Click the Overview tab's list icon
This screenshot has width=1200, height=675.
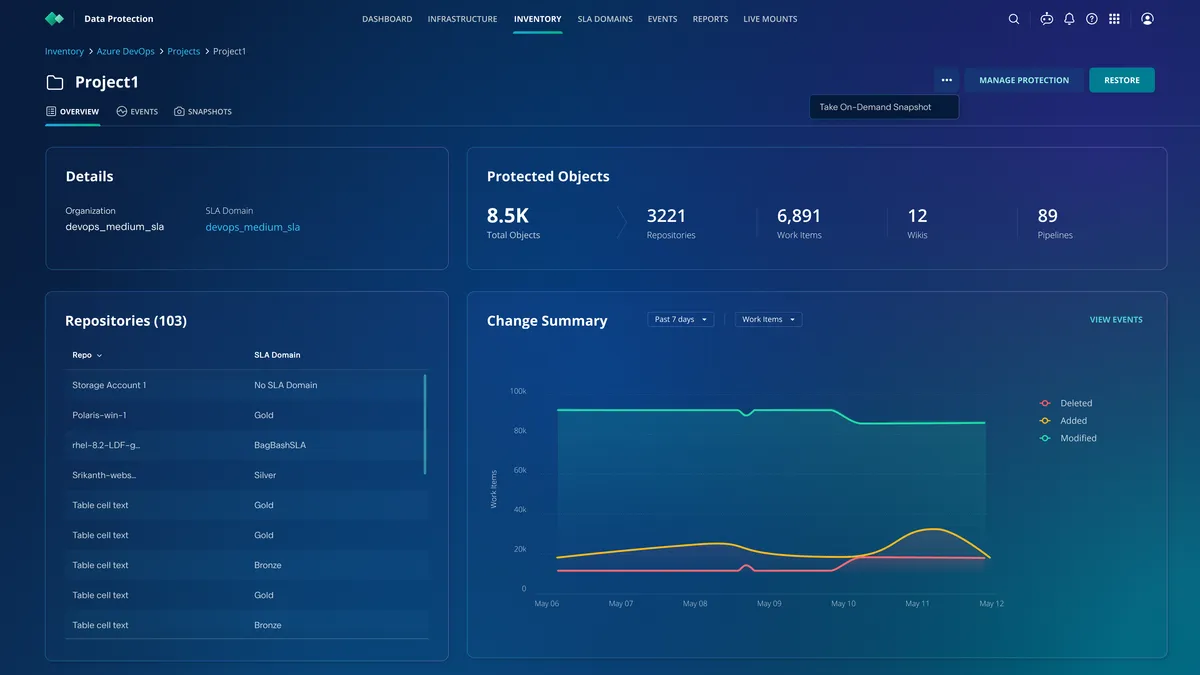coord(51,112)
